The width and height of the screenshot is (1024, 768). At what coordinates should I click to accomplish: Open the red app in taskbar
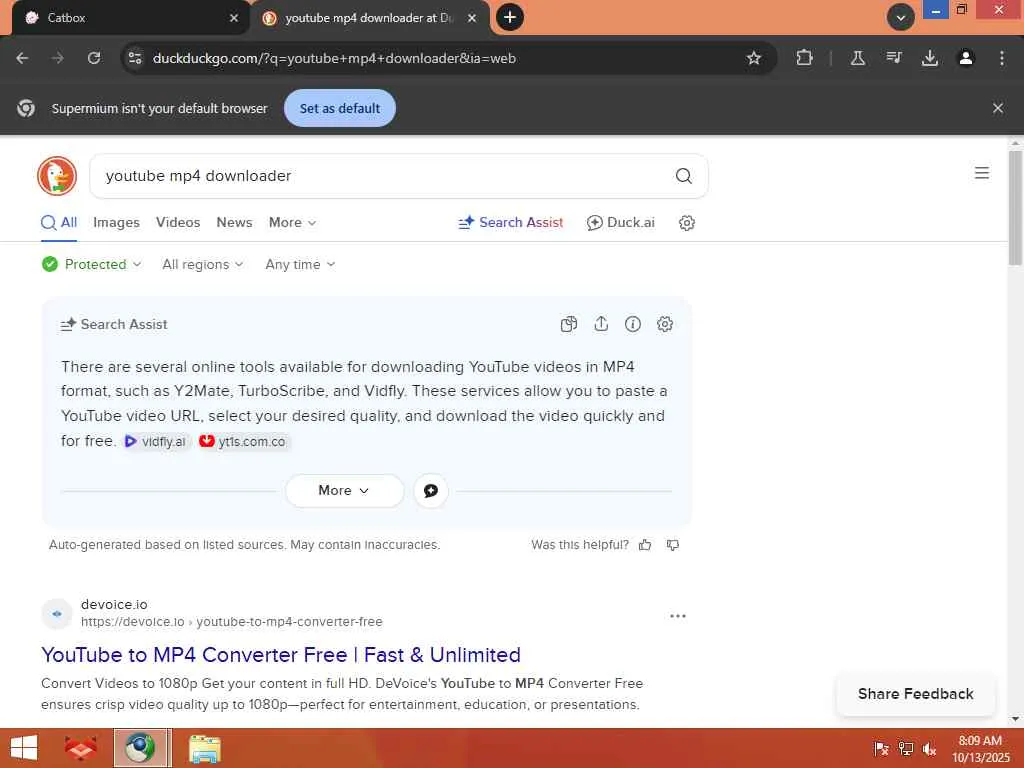[x=80, y=748]
